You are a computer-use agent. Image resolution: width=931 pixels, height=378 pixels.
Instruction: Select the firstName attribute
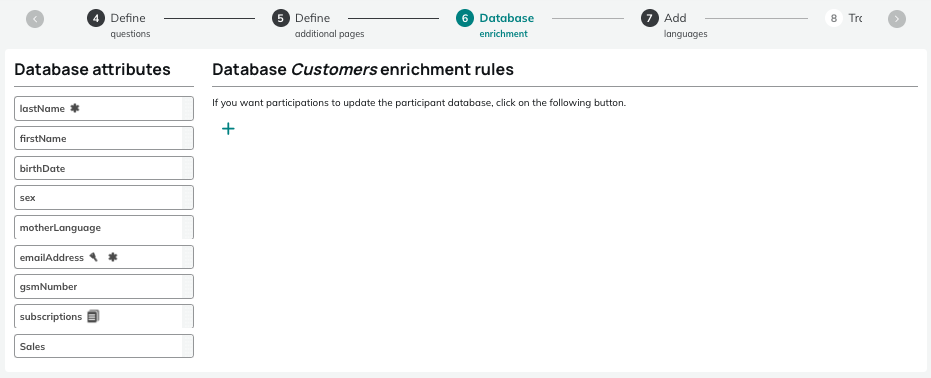tap(104, 138)
